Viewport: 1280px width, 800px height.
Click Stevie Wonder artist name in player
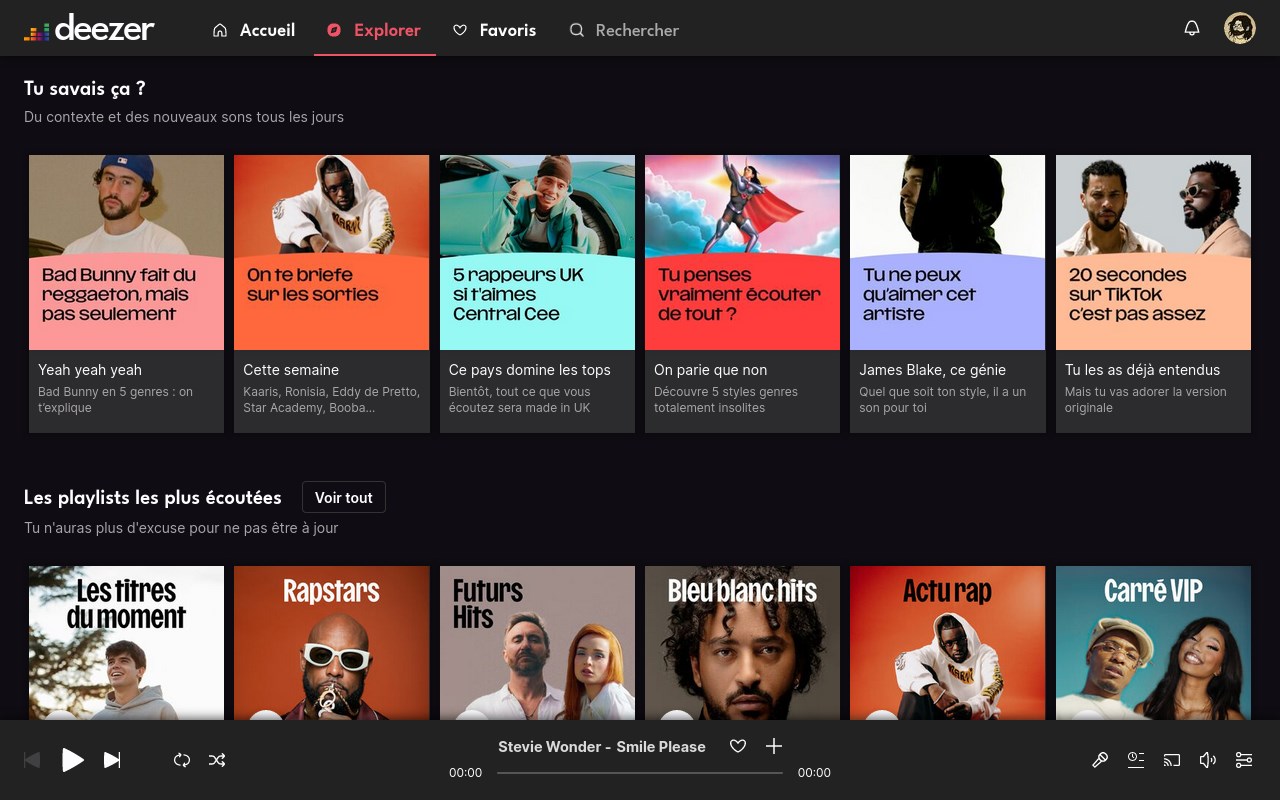[549, 747]
